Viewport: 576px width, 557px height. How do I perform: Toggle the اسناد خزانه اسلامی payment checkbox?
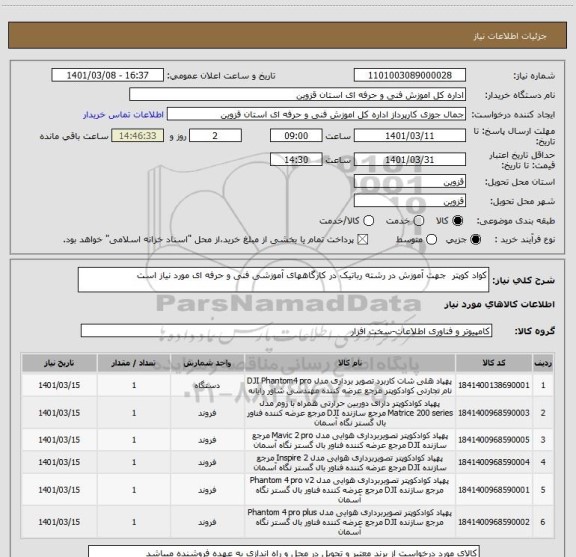click(x=363, y=240)
